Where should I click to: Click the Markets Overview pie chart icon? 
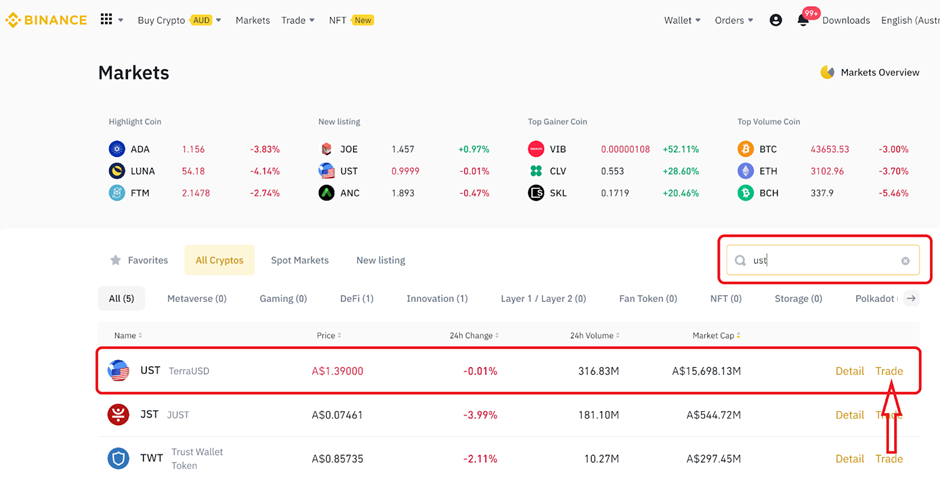(827, 73)
